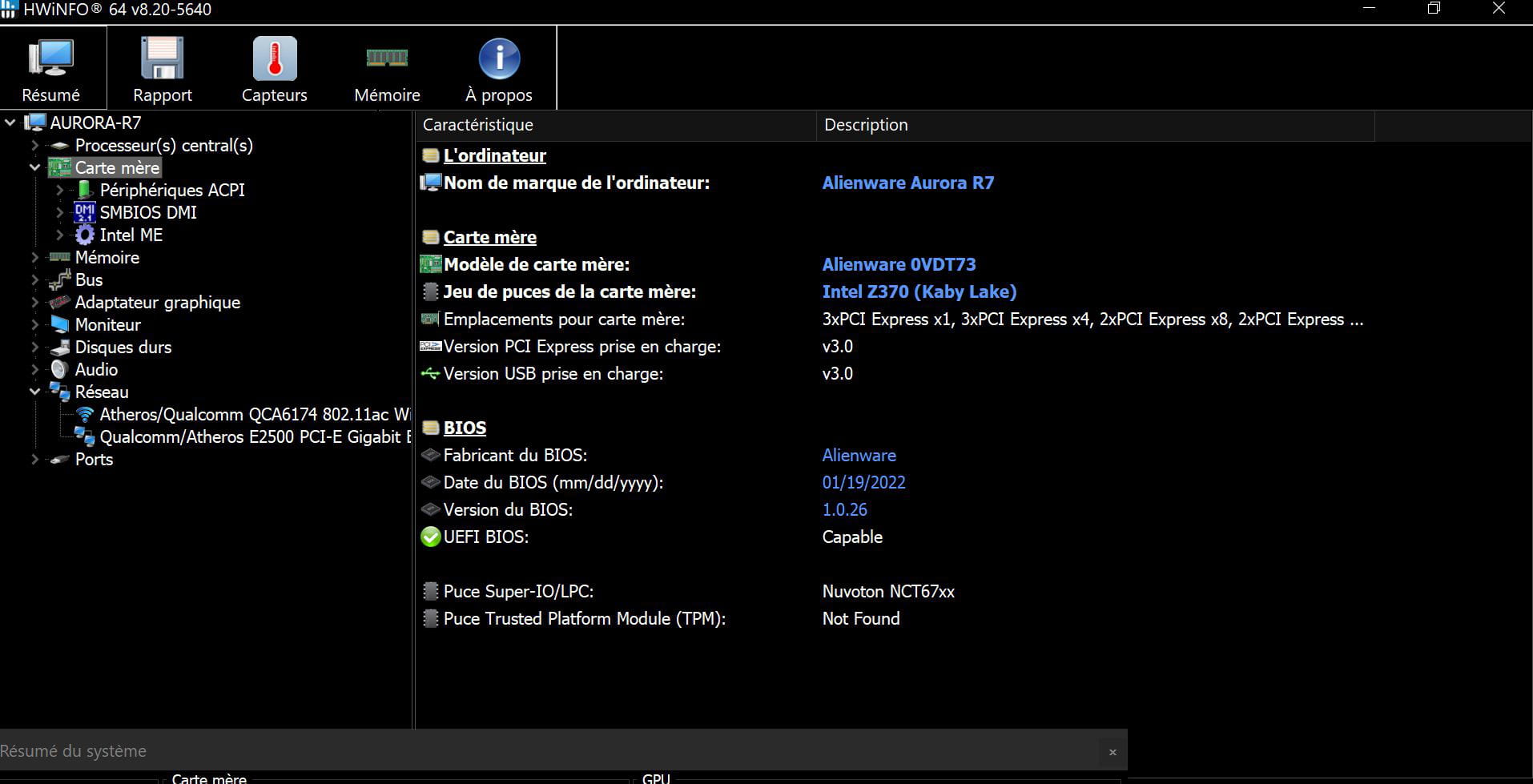This screenshot has height=784, width=1533.
Task: Select the Intel ME gear icon
Action: [84, 235]
